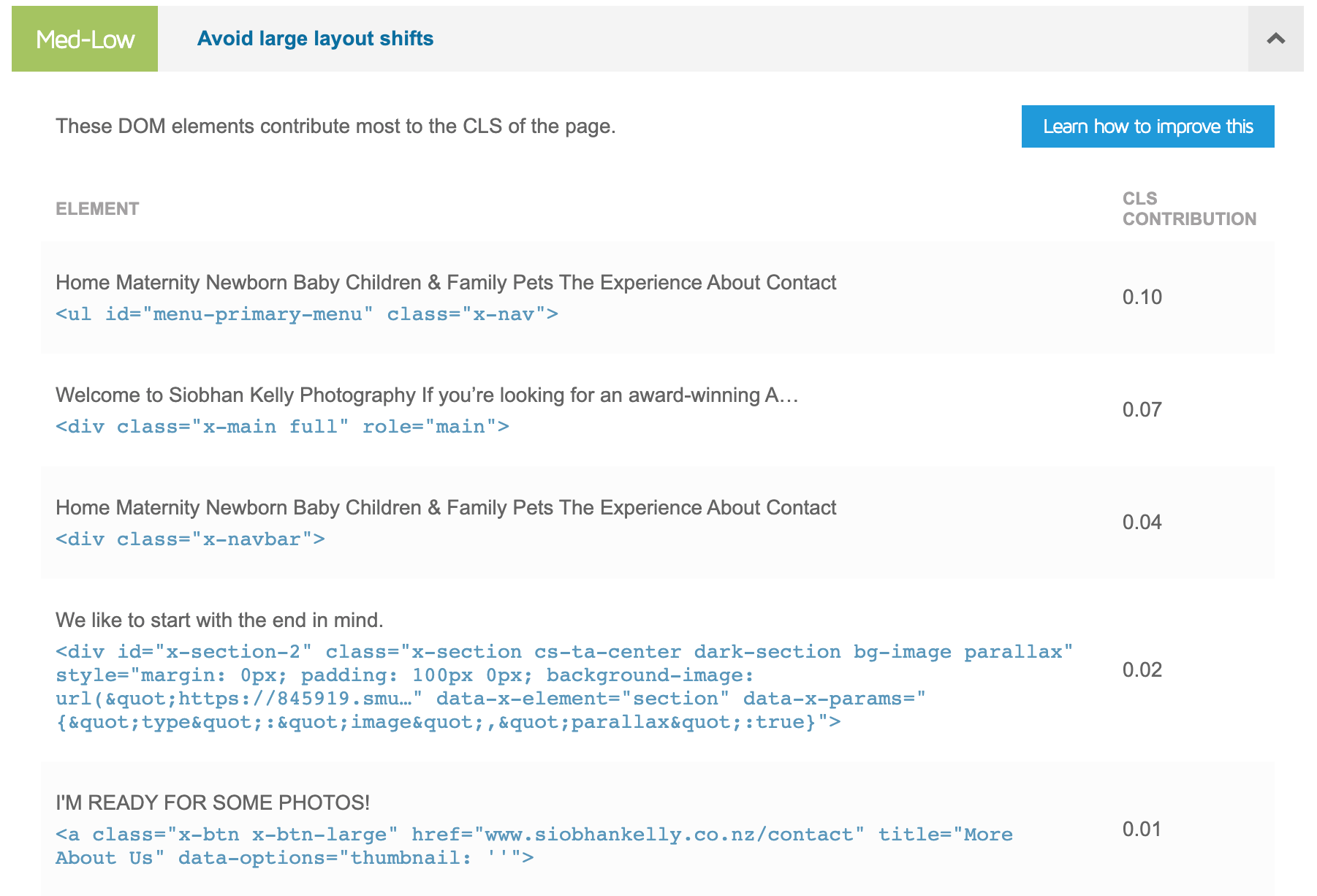Click the ELEMENT column header
Screen dimensions: 1317x896
tap(97, 209)
